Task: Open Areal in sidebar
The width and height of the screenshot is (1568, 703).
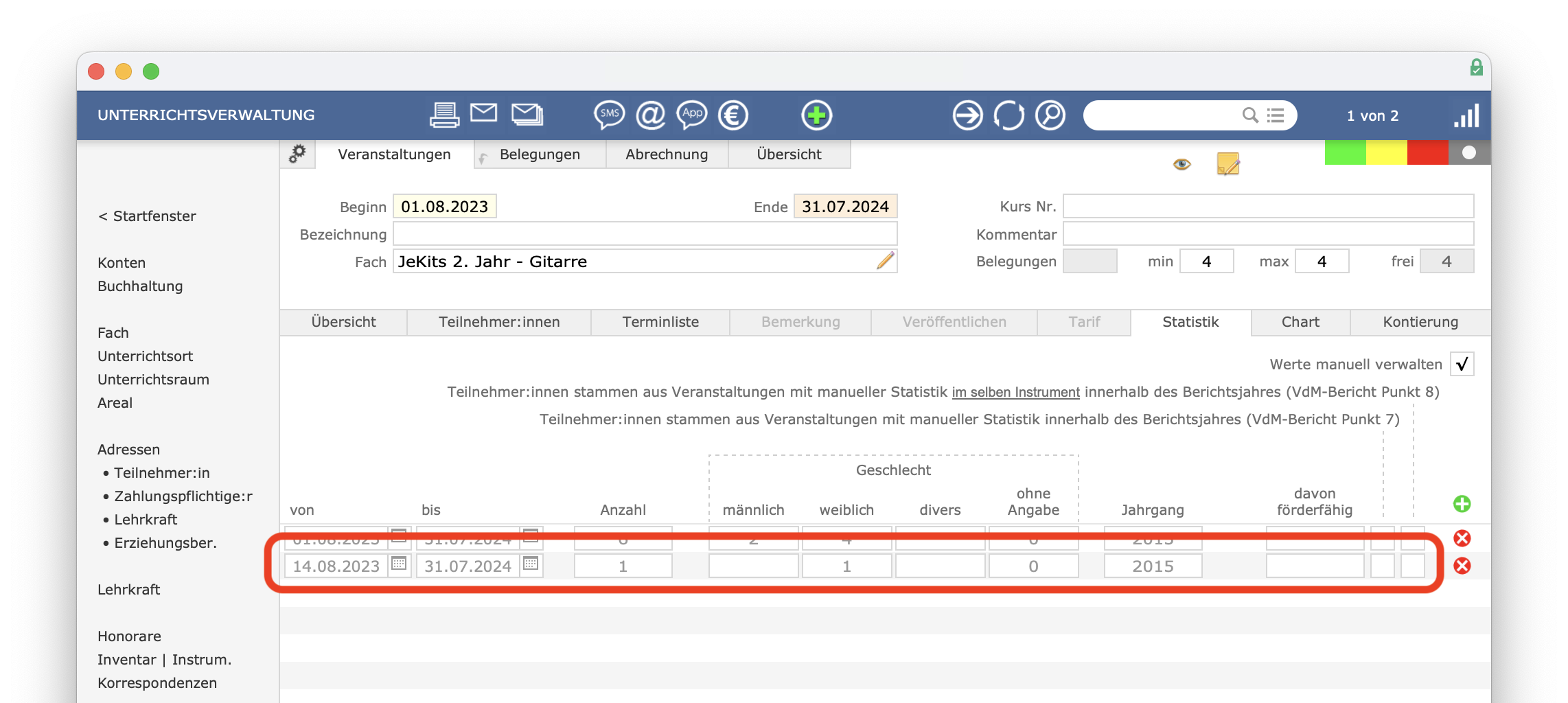Action: (115, 403)
